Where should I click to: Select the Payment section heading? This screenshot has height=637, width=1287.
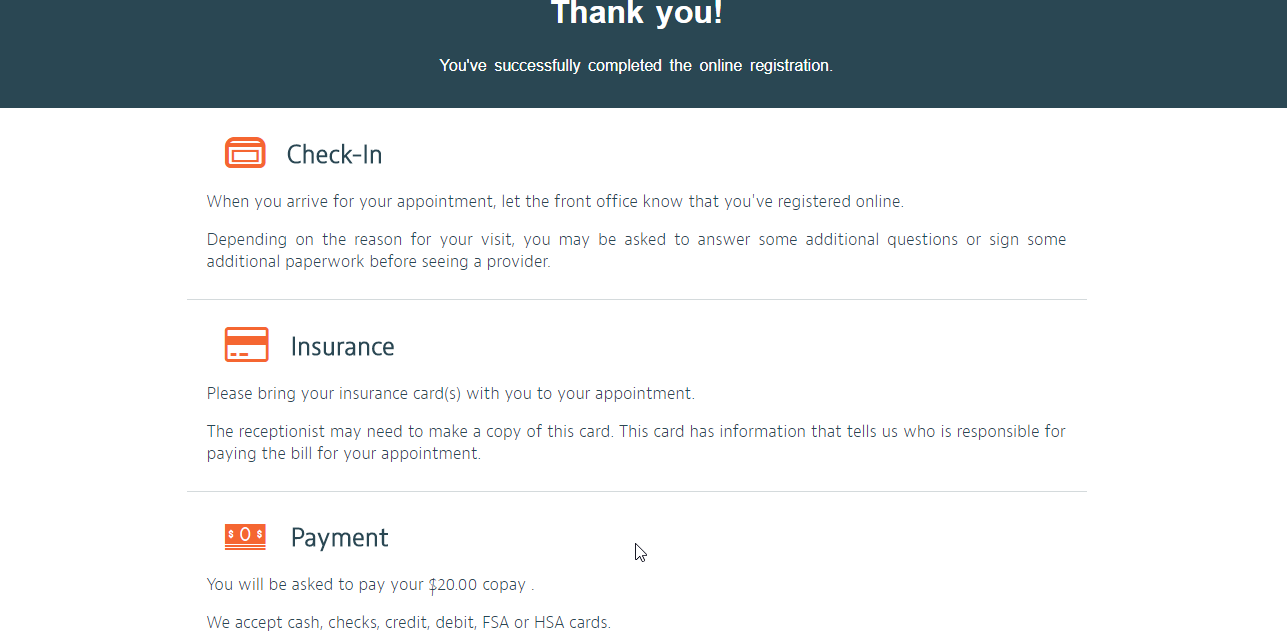[x=339, y=538]
